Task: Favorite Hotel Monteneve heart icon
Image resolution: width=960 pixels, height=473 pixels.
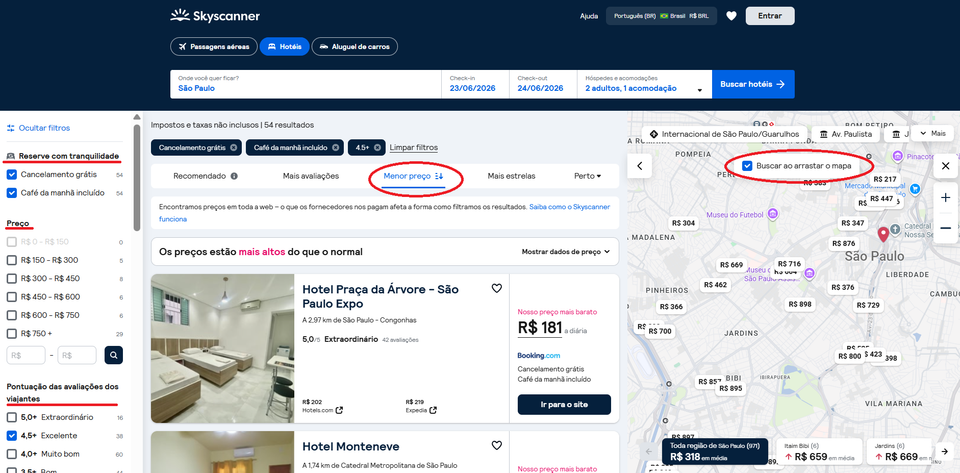Action: pyautogui.click(x=497, y=445)
